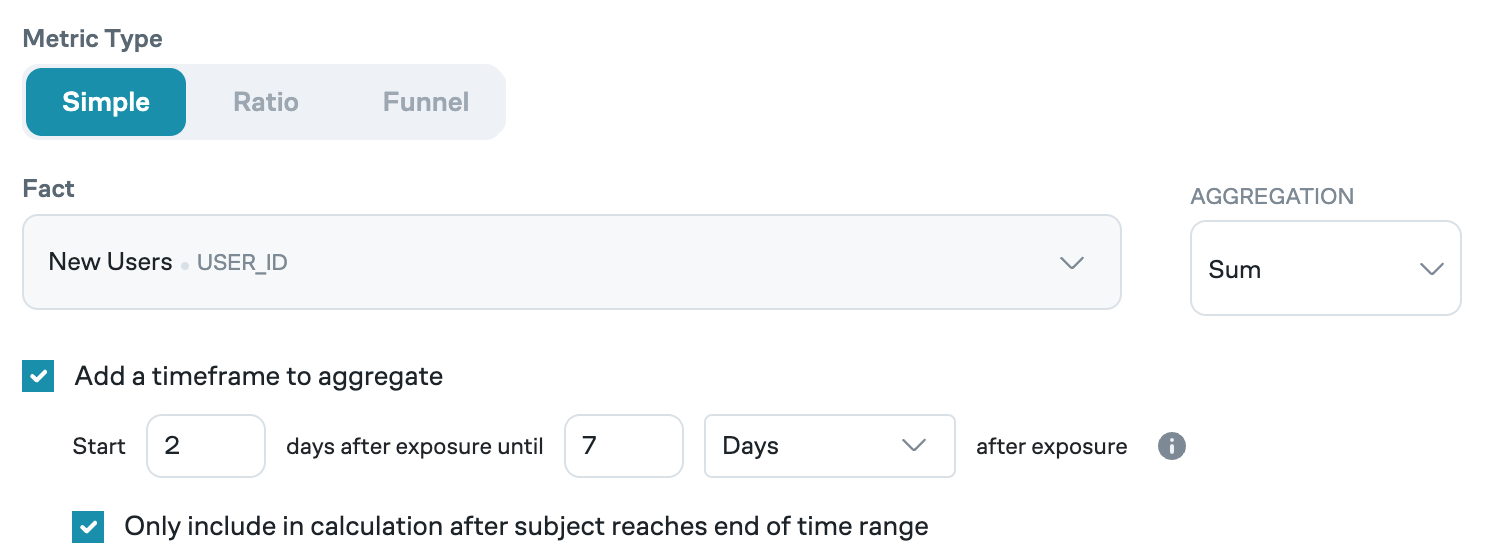Click the AGGREGATION heading label
Viewport: 1492px width, 560px height.
pyautogui.click(x=1272, y=196)
